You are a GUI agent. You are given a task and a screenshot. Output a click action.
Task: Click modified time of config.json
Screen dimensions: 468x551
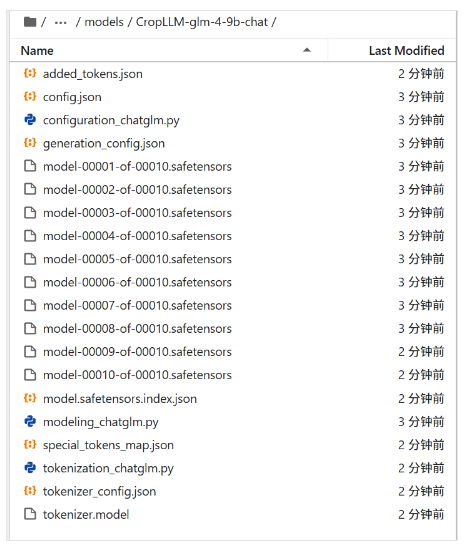pos(421,97)
